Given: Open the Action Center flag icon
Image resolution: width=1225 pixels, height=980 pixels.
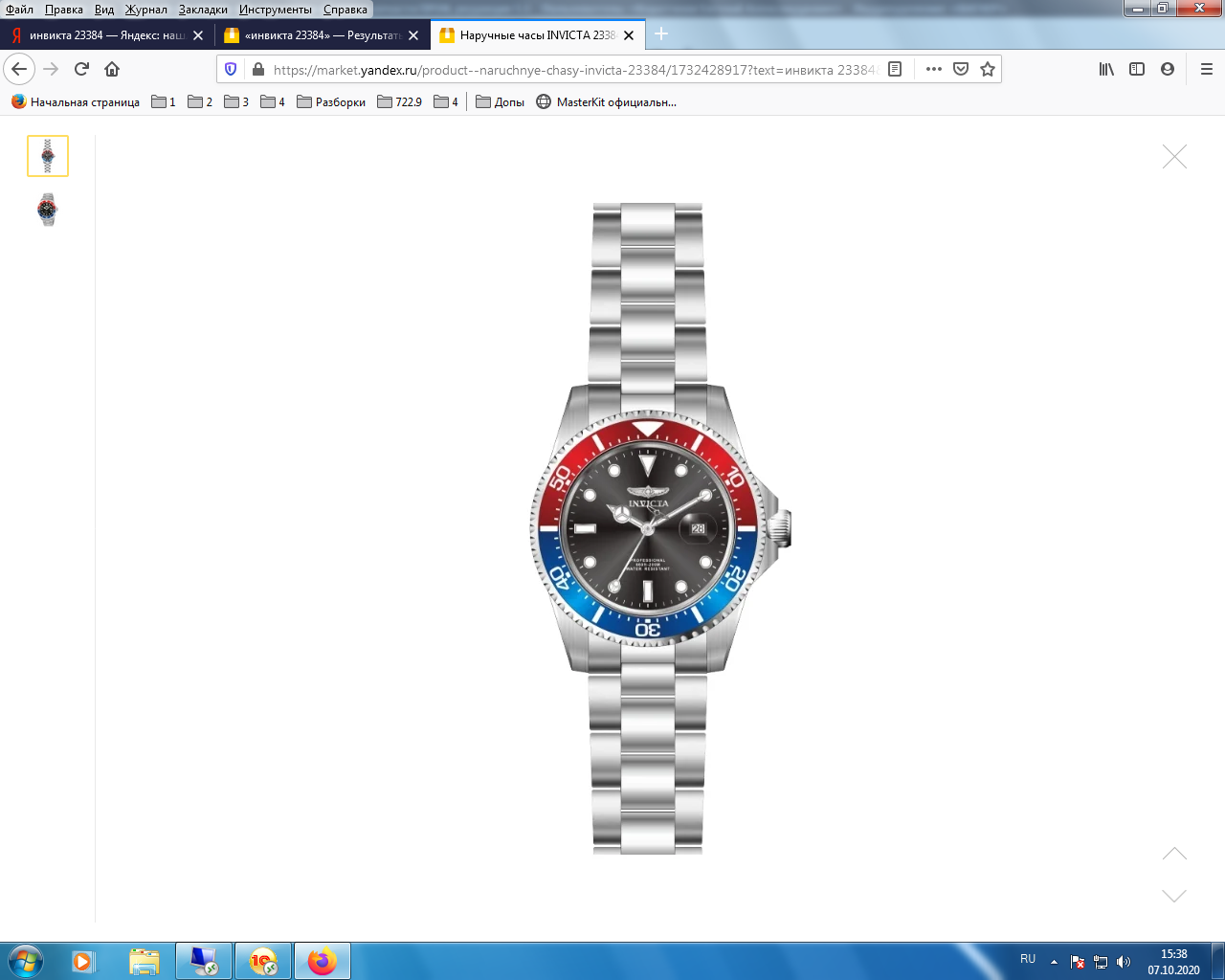Looking at the screenshot, I should pyautogui.click(x=1078, y=962).
